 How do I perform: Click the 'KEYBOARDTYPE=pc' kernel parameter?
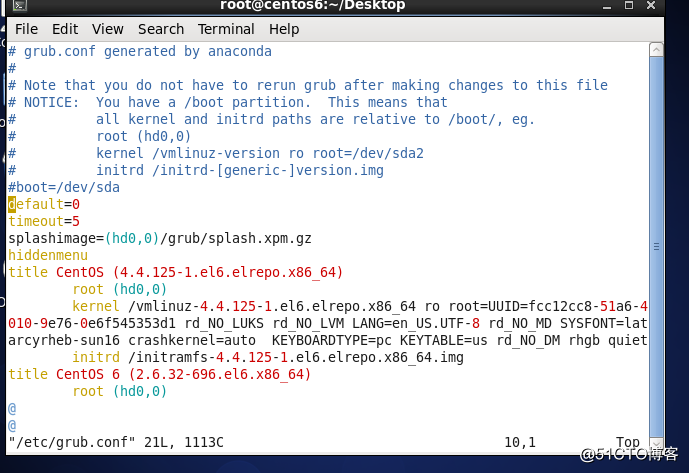332,341
